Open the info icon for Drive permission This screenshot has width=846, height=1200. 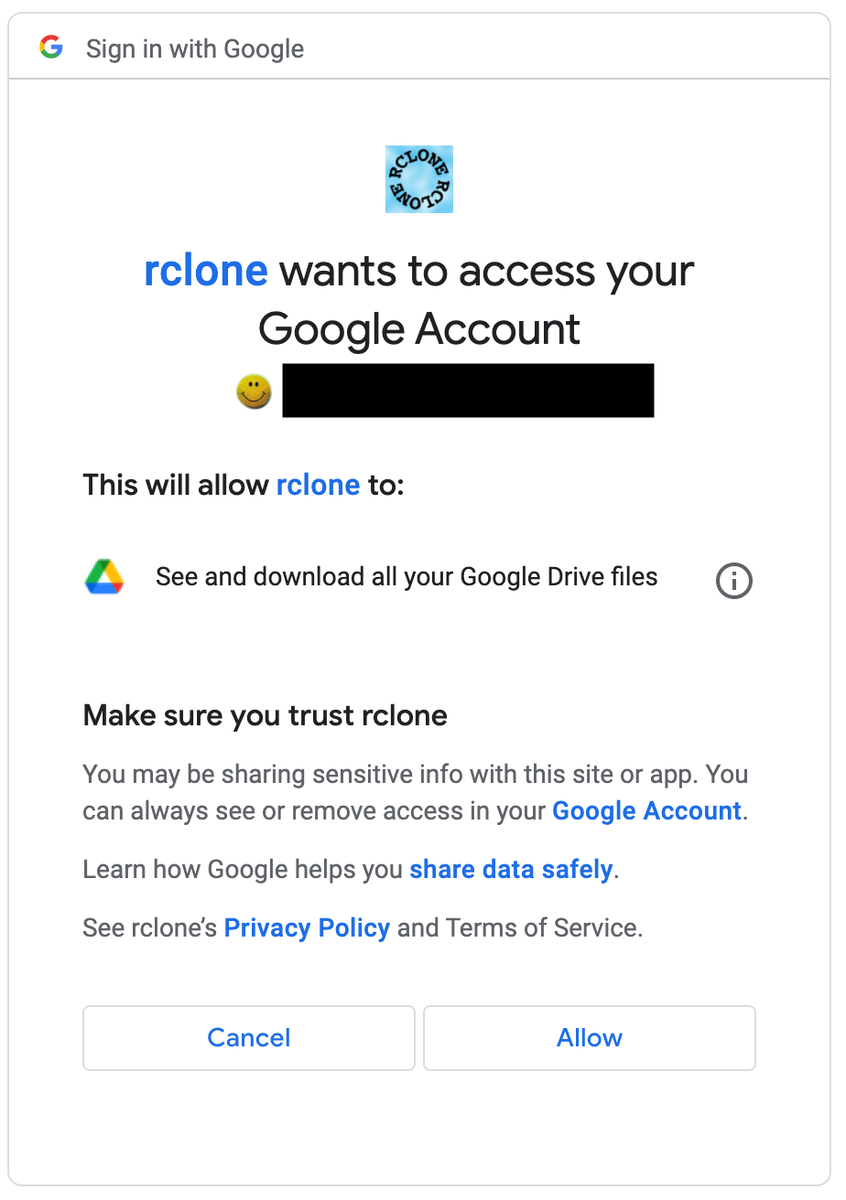click(x=734, y=580)
